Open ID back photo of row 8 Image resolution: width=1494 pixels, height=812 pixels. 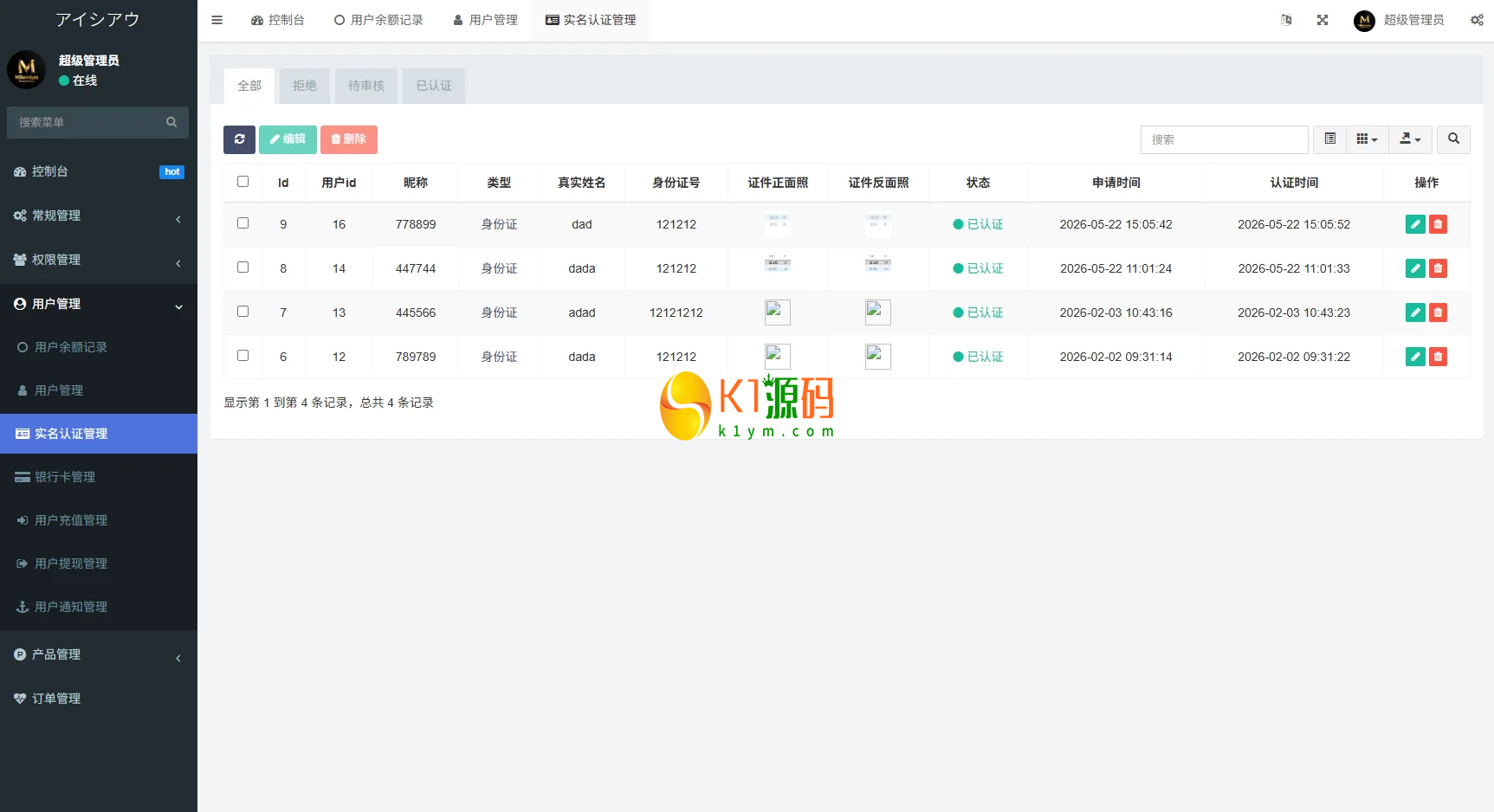[878, 265]
